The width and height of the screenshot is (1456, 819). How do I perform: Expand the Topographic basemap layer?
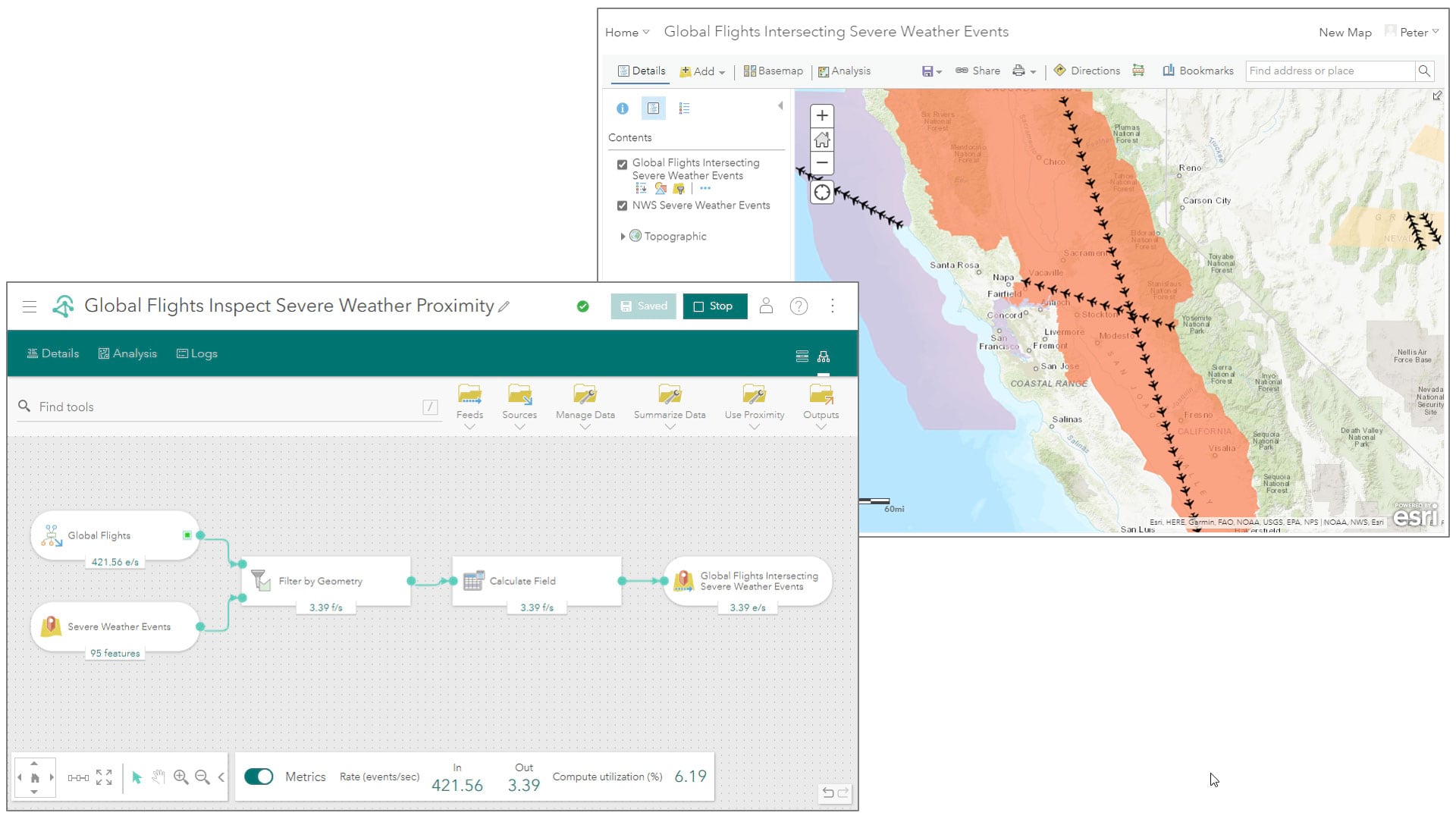coord(623,237)
